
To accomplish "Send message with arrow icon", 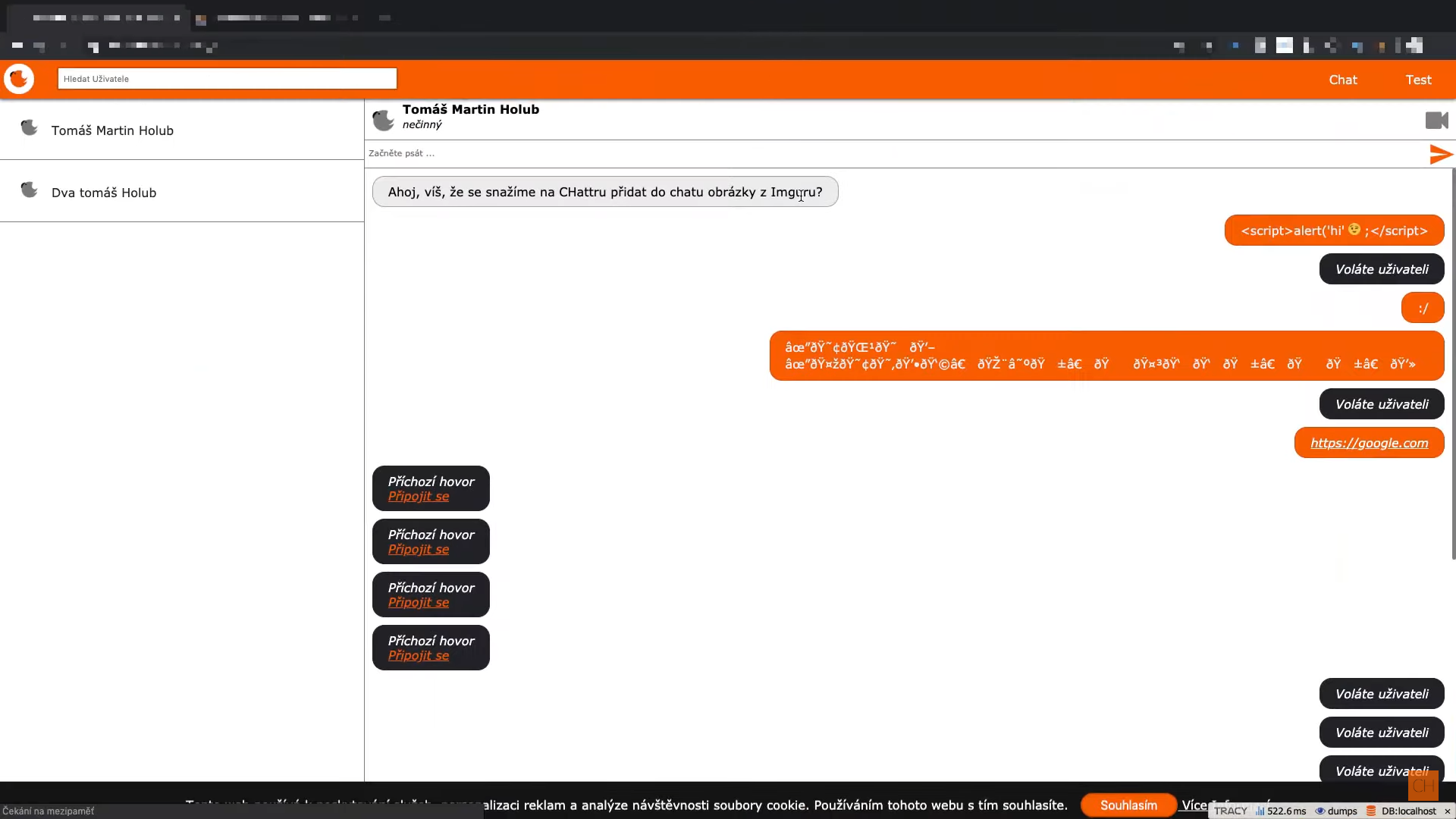I will pos(1440,154).
